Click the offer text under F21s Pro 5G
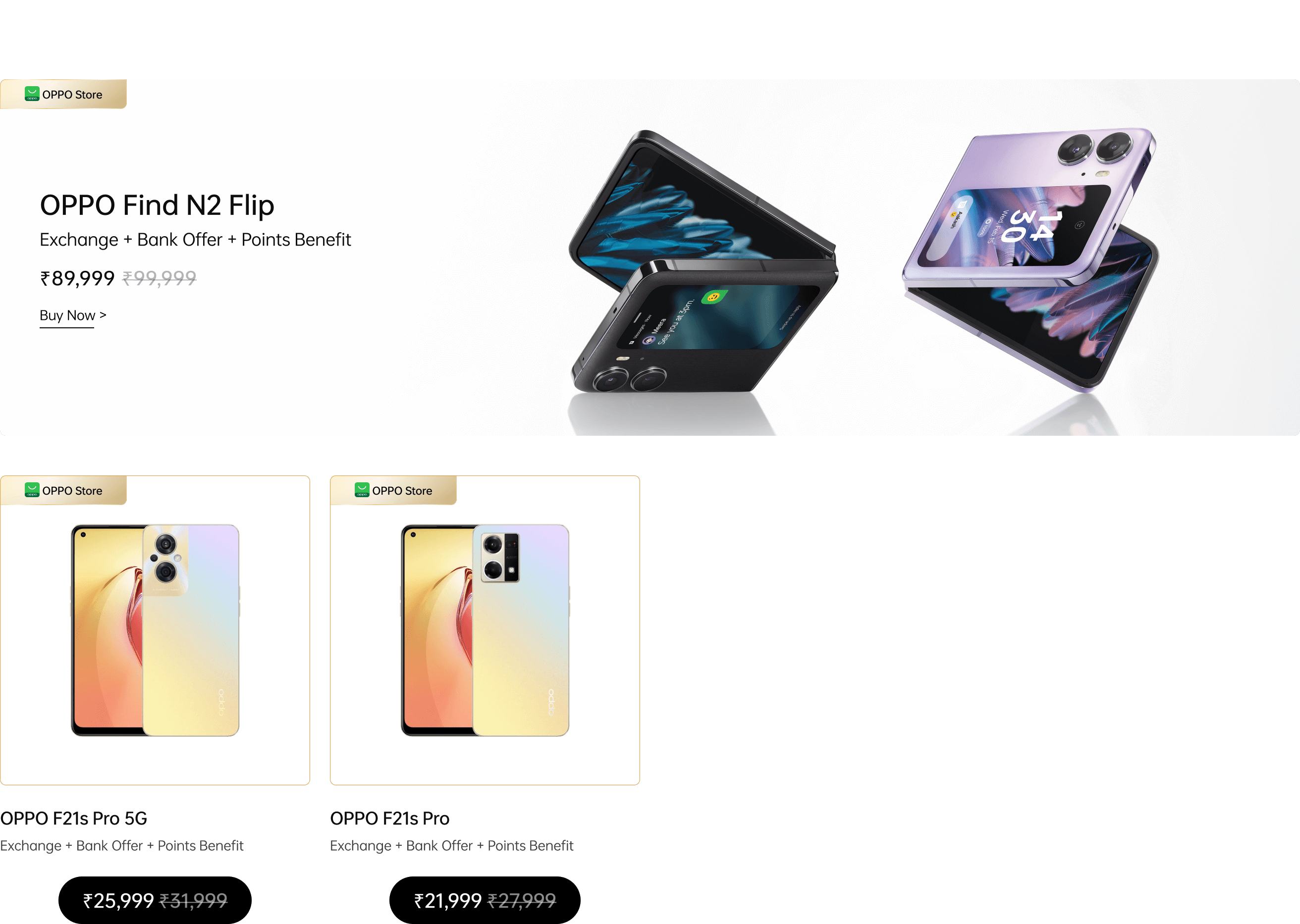1300x924 pixels. 122,845
